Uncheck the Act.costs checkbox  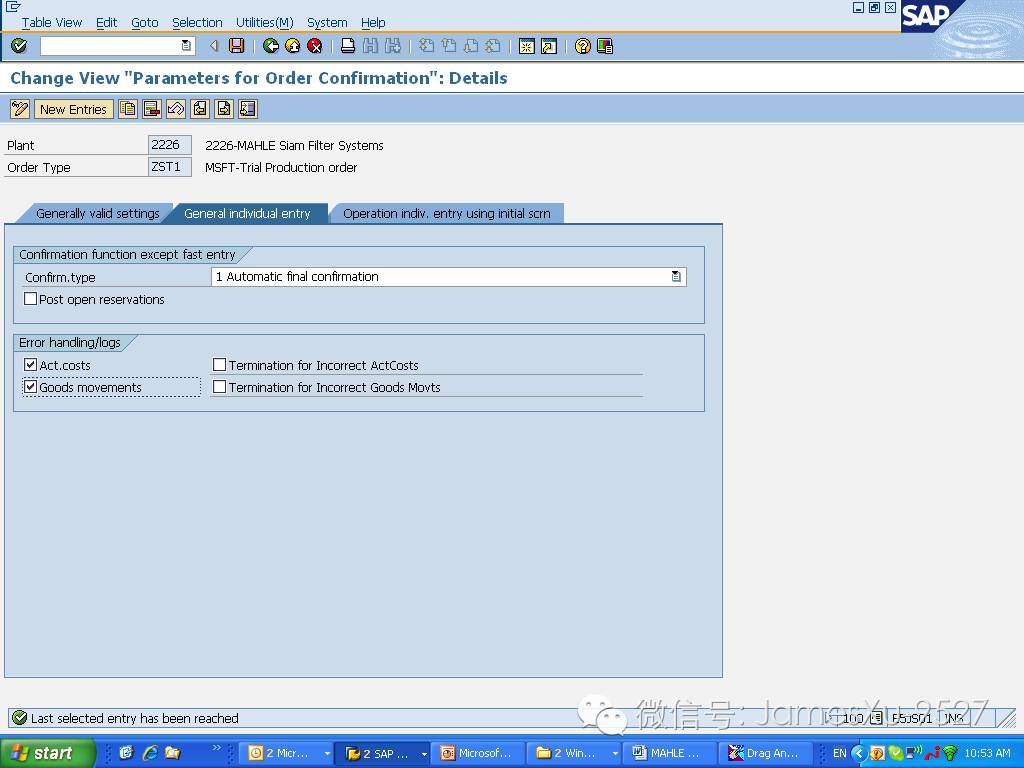tap(30, 364)
